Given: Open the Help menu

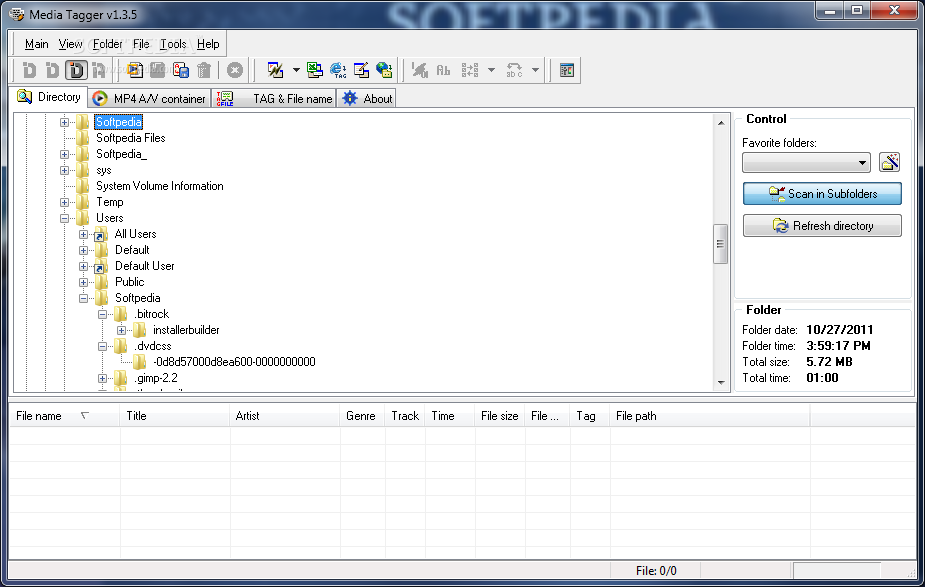Looking at the screenshot, I should click(x=208, y=44).
